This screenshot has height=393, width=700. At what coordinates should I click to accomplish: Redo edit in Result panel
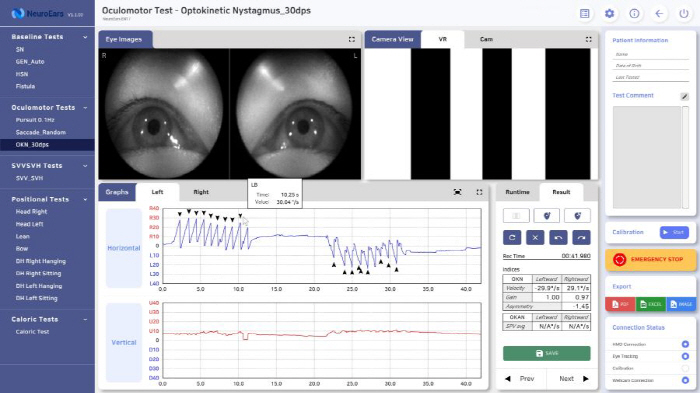(x=581, y=238)
